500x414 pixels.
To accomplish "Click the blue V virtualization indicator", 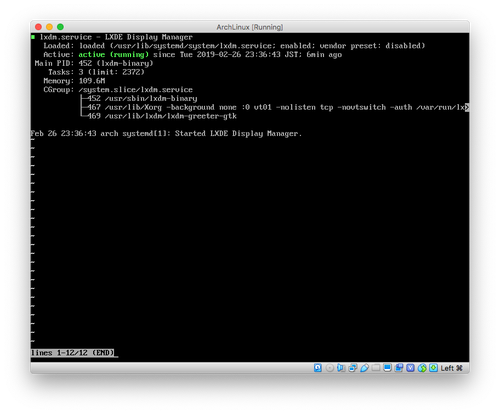I will [x=410, y=368].
